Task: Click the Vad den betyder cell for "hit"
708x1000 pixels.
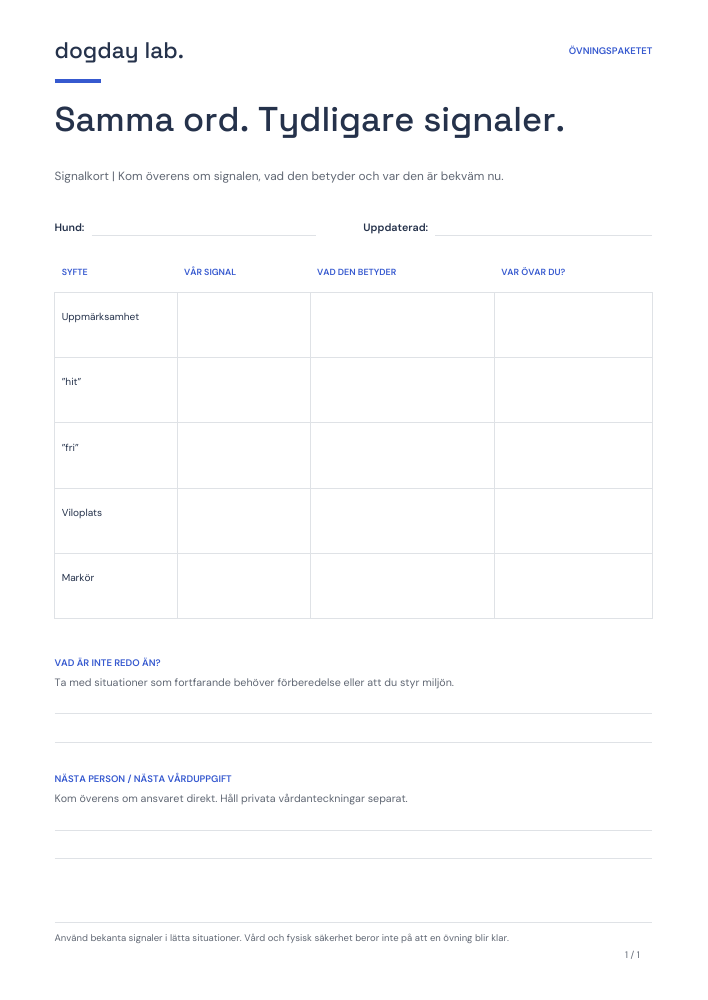Action: click(x=402, y=390)
